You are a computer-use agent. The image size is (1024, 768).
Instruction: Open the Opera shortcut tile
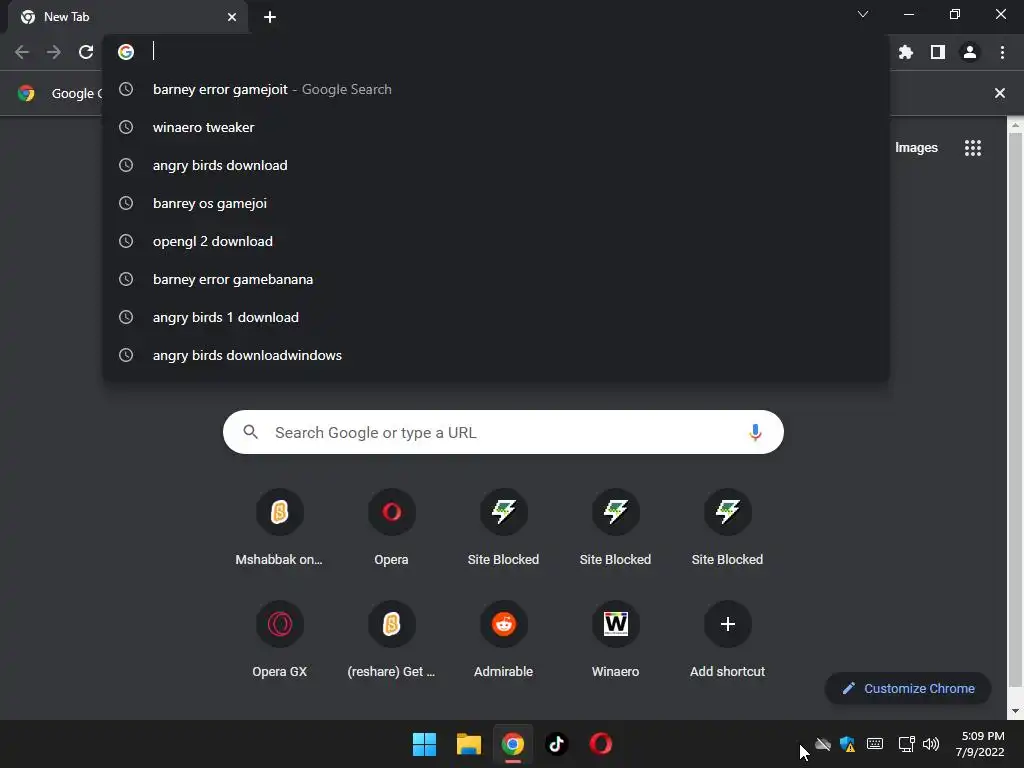pos(391,528)
